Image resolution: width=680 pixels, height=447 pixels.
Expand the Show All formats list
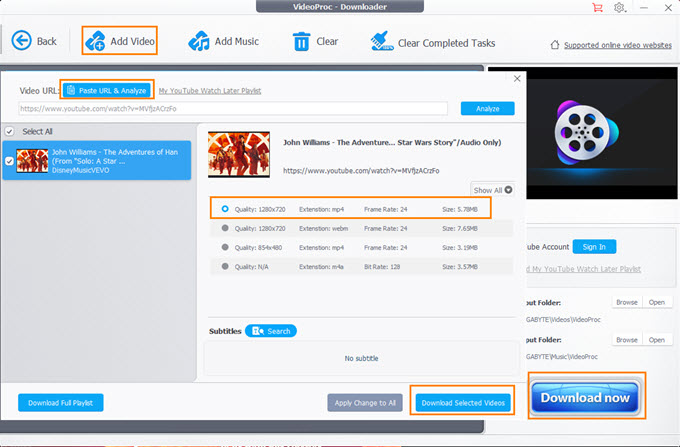tap(493, 190)
